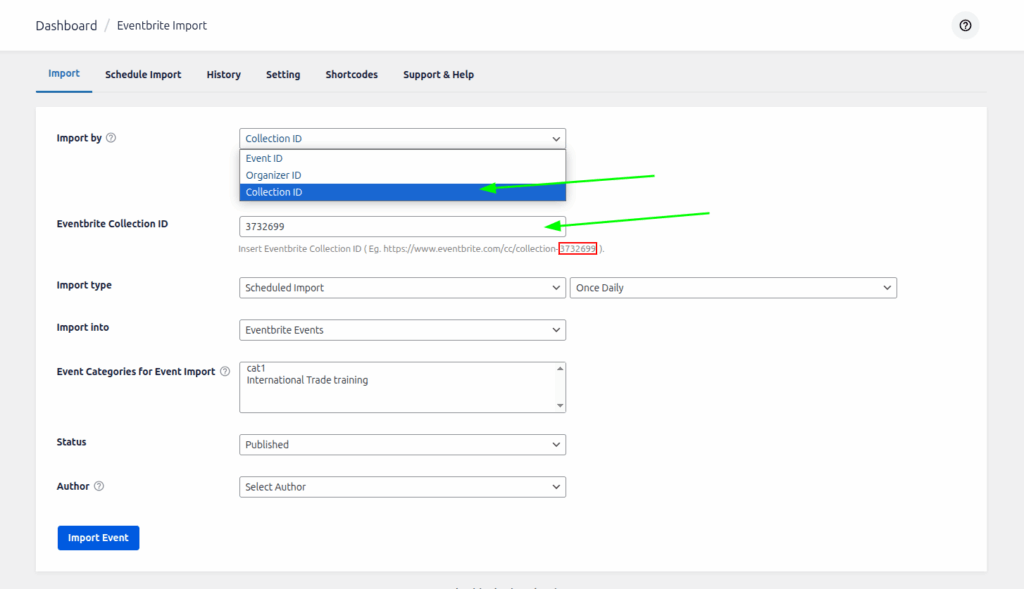Screen dimensions: 1024x589
Task: Click the Dashboard breadcrumb link
Action: click(66, 26)
